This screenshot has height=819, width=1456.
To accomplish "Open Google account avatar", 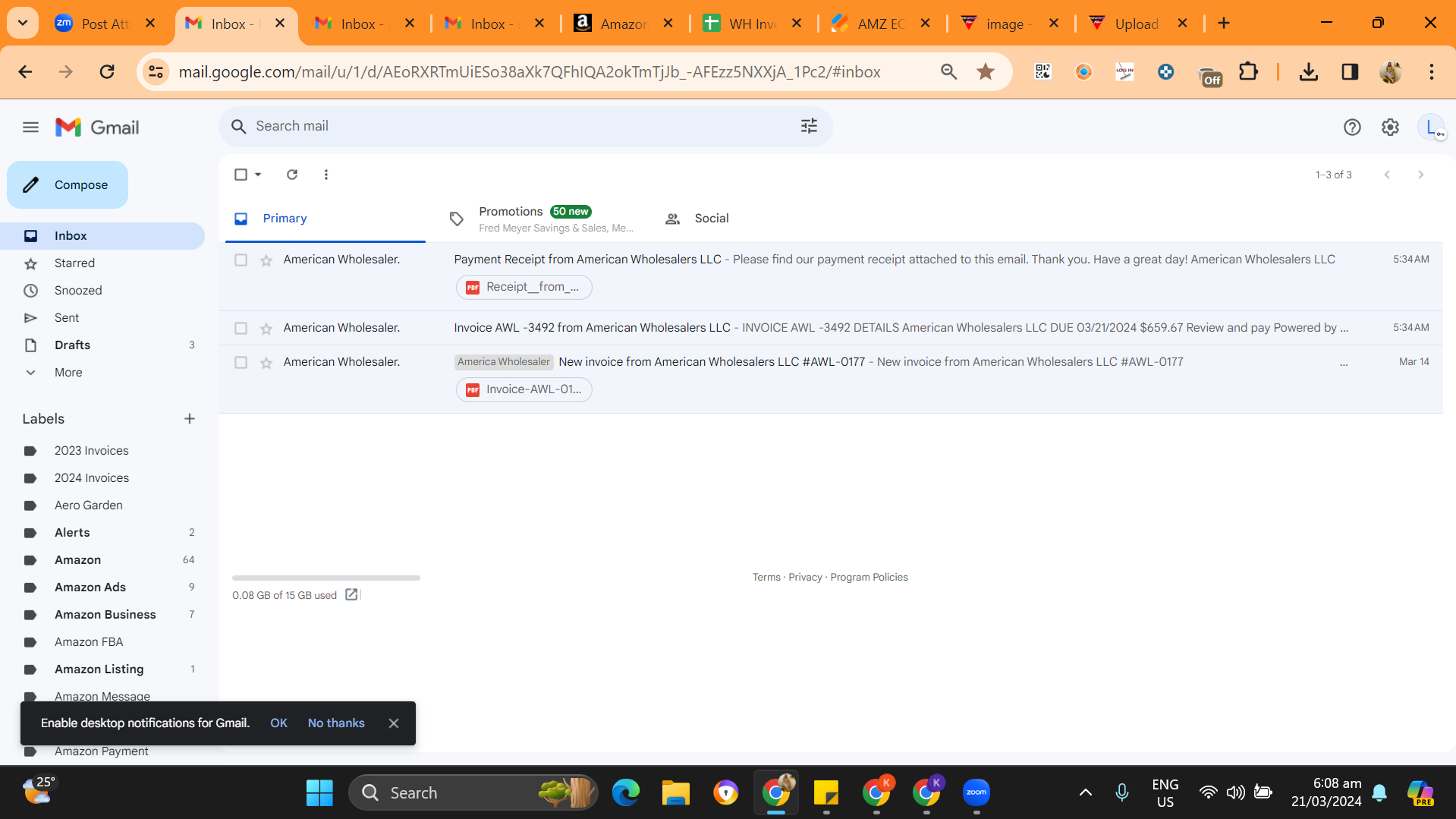I will point(1431,128).
